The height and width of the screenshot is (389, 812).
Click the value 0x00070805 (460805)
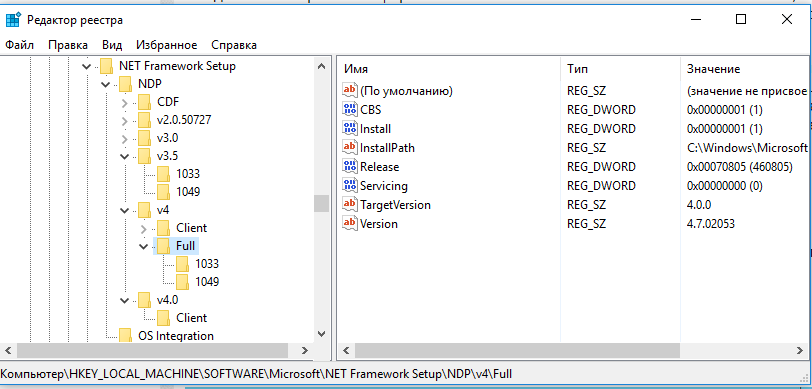point(740,167)
